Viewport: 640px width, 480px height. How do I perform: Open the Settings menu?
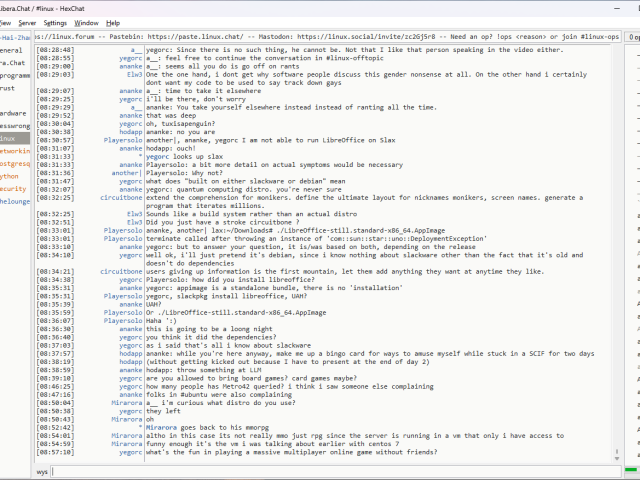(56, 22)
